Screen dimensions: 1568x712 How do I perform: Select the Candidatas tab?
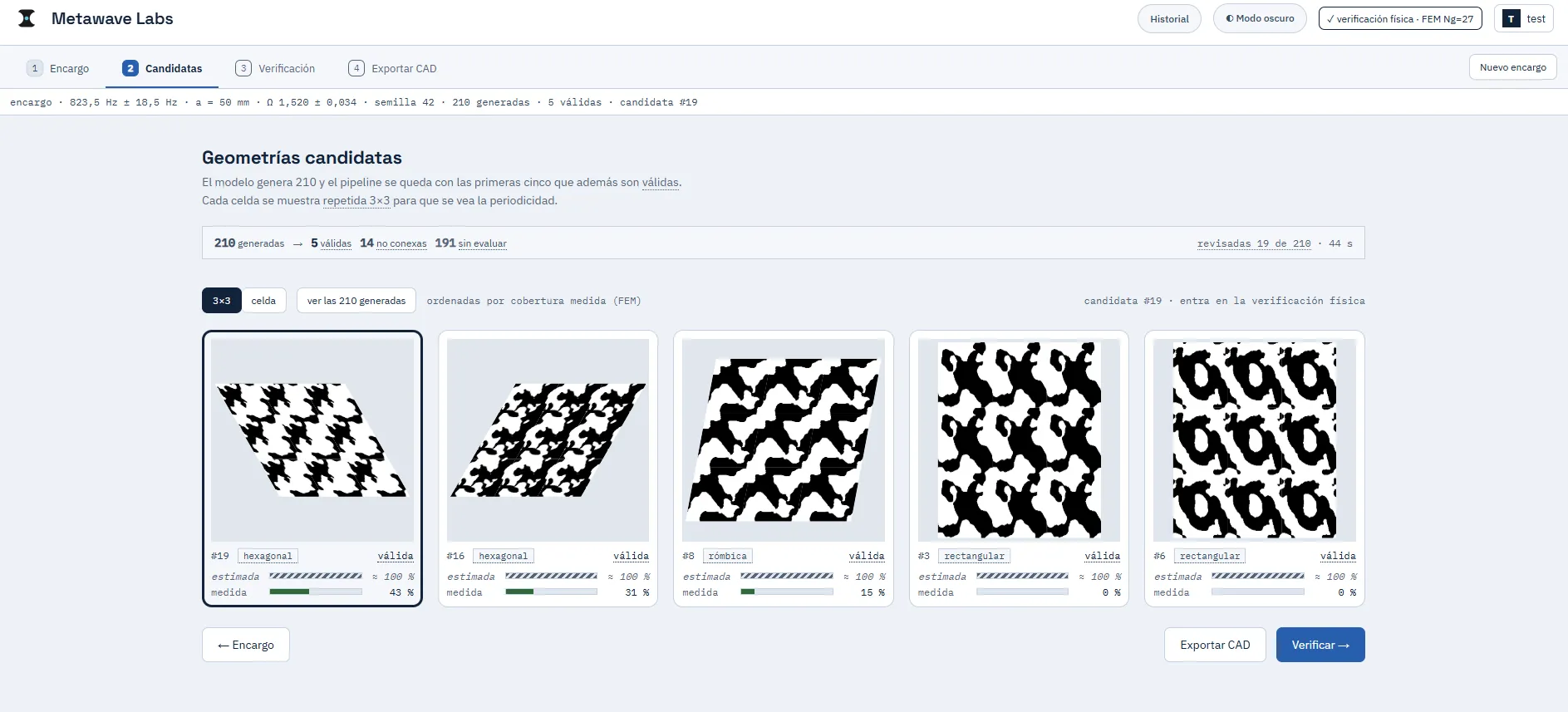(x=162, y=68)
